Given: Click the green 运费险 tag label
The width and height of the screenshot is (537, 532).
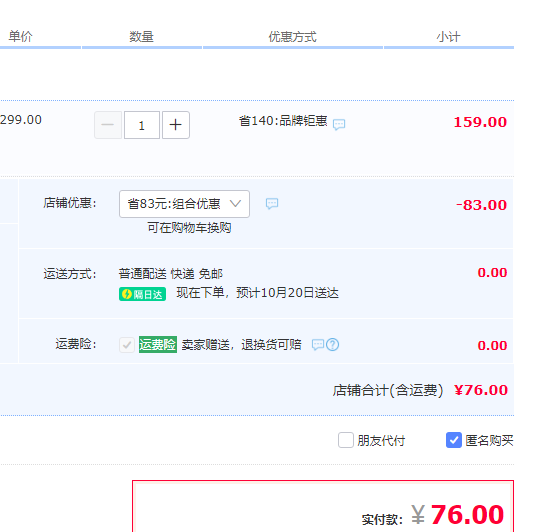Looking at the screenshot, I should (158, 344).
